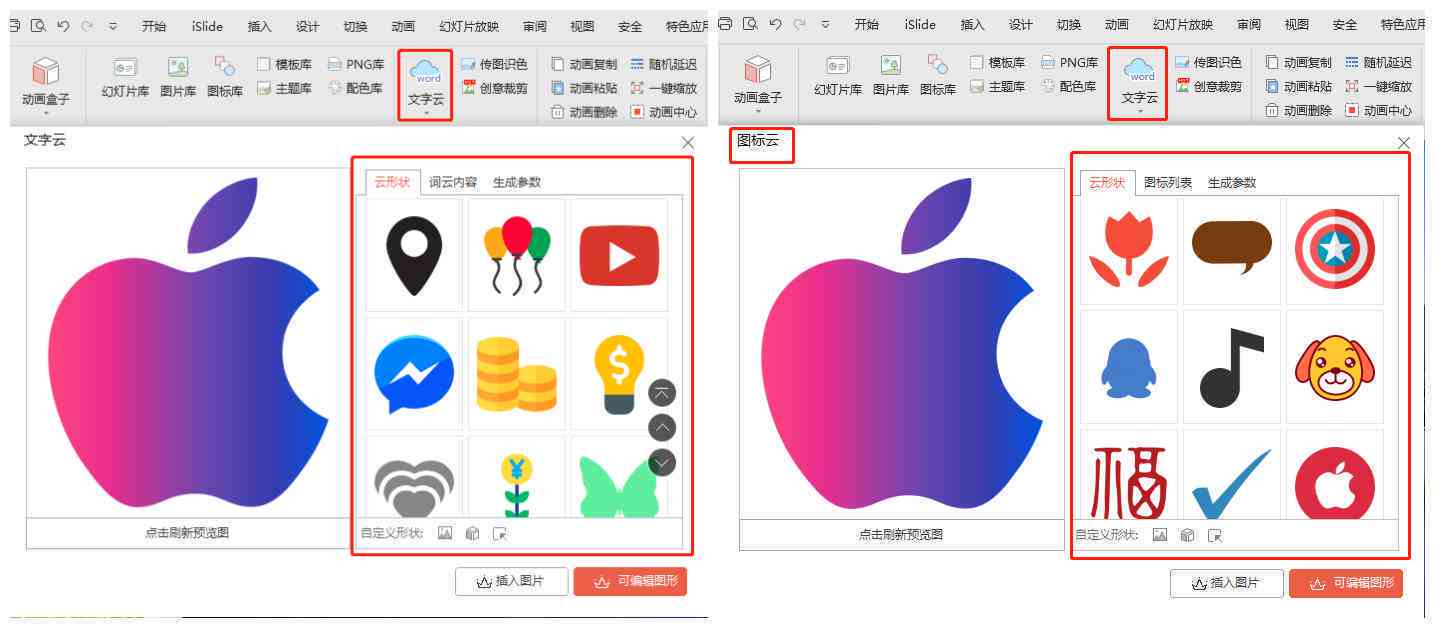
Task: Click 随机延迟 above the 文字云 dialog
Action: 664,64
